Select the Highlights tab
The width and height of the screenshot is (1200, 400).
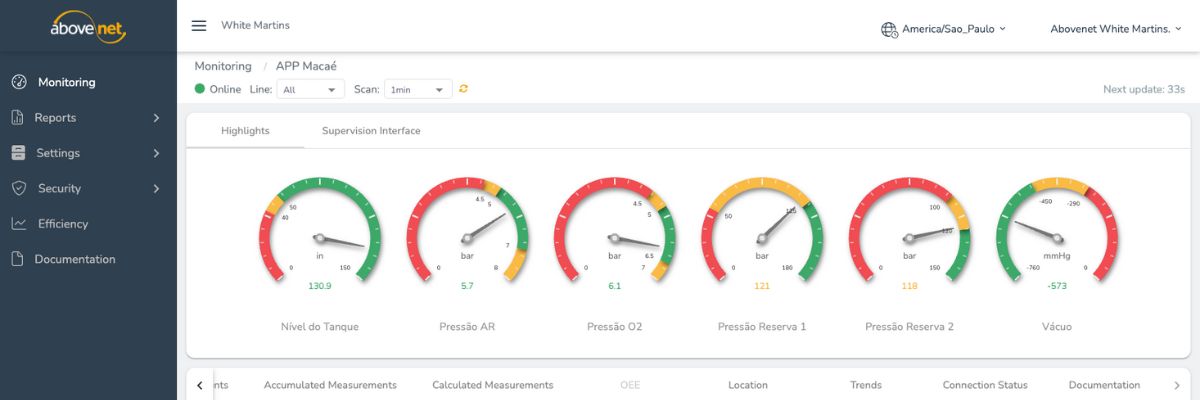pyautogui.click(x=245, y=131)
